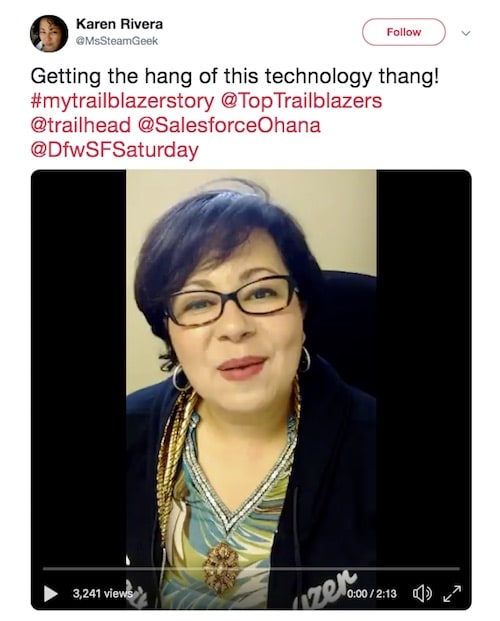The image size is (500, 621).
Task: Visit the @trailhead mention
Action: (x=80, y=126)
